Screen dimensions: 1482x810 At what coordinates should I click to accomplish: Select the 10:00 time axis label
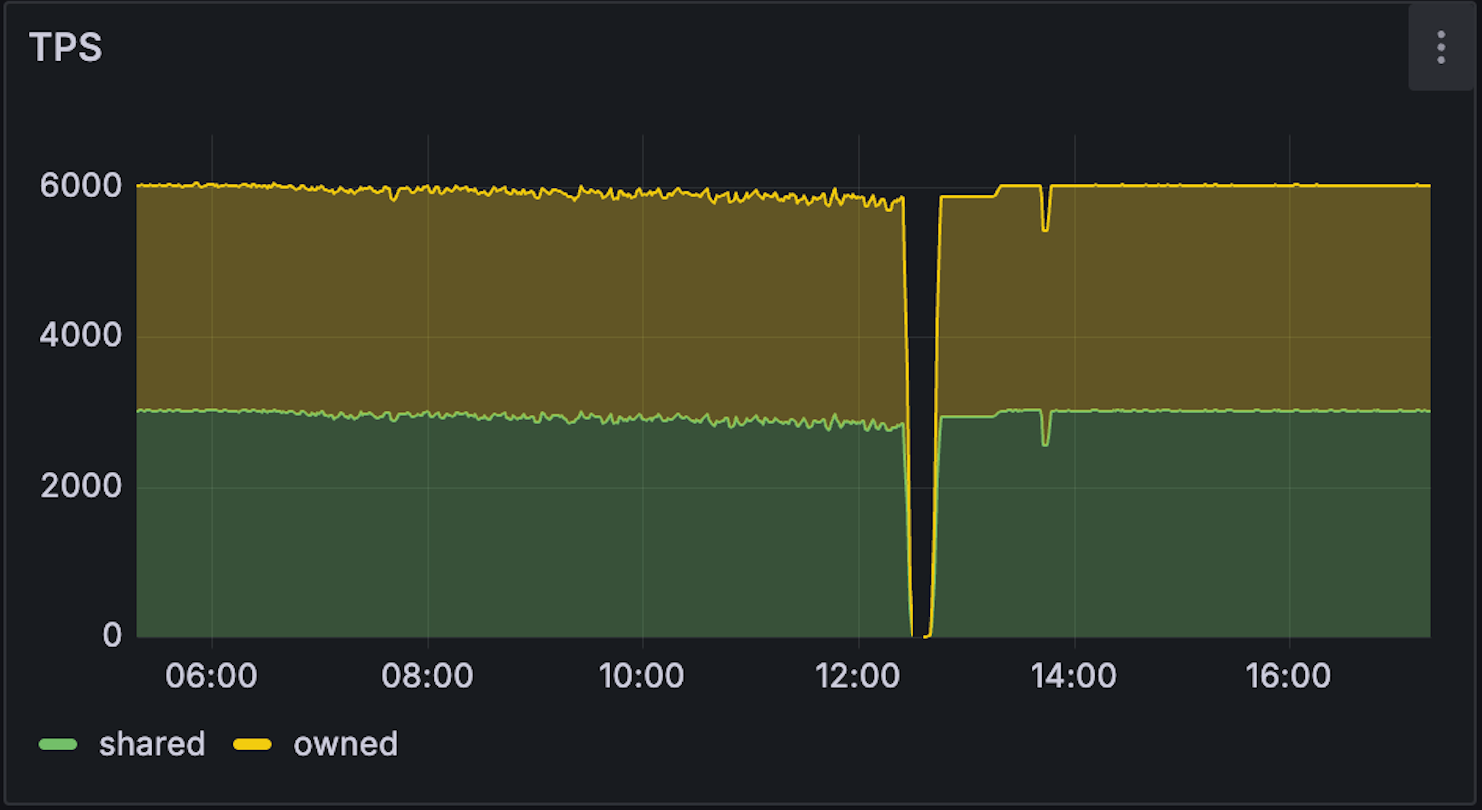(642, 676)
